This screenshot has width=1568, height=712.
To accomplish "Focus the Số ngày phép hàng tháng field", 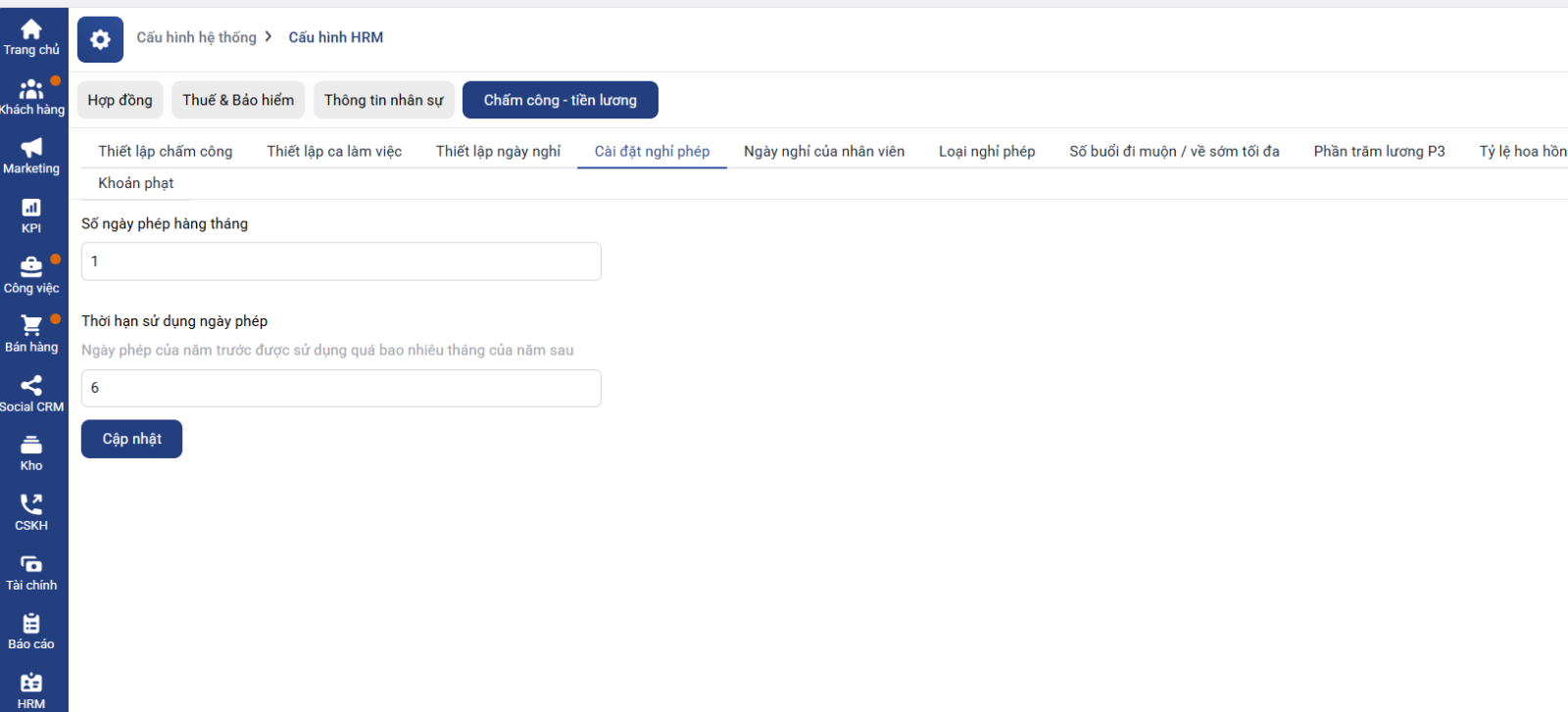I will pyautogui.click(x=341, y=261).
